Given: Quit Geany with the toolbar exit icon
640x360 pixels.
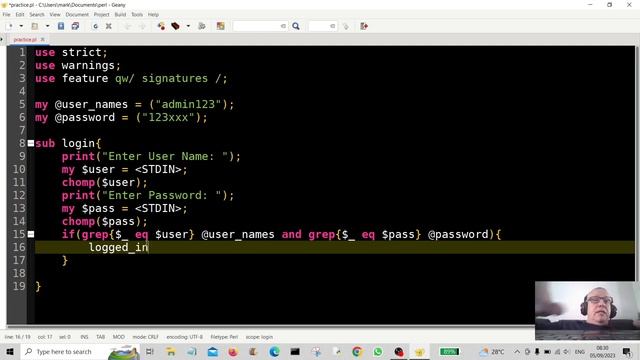Looking at the screenshot, I should point(364,26).
